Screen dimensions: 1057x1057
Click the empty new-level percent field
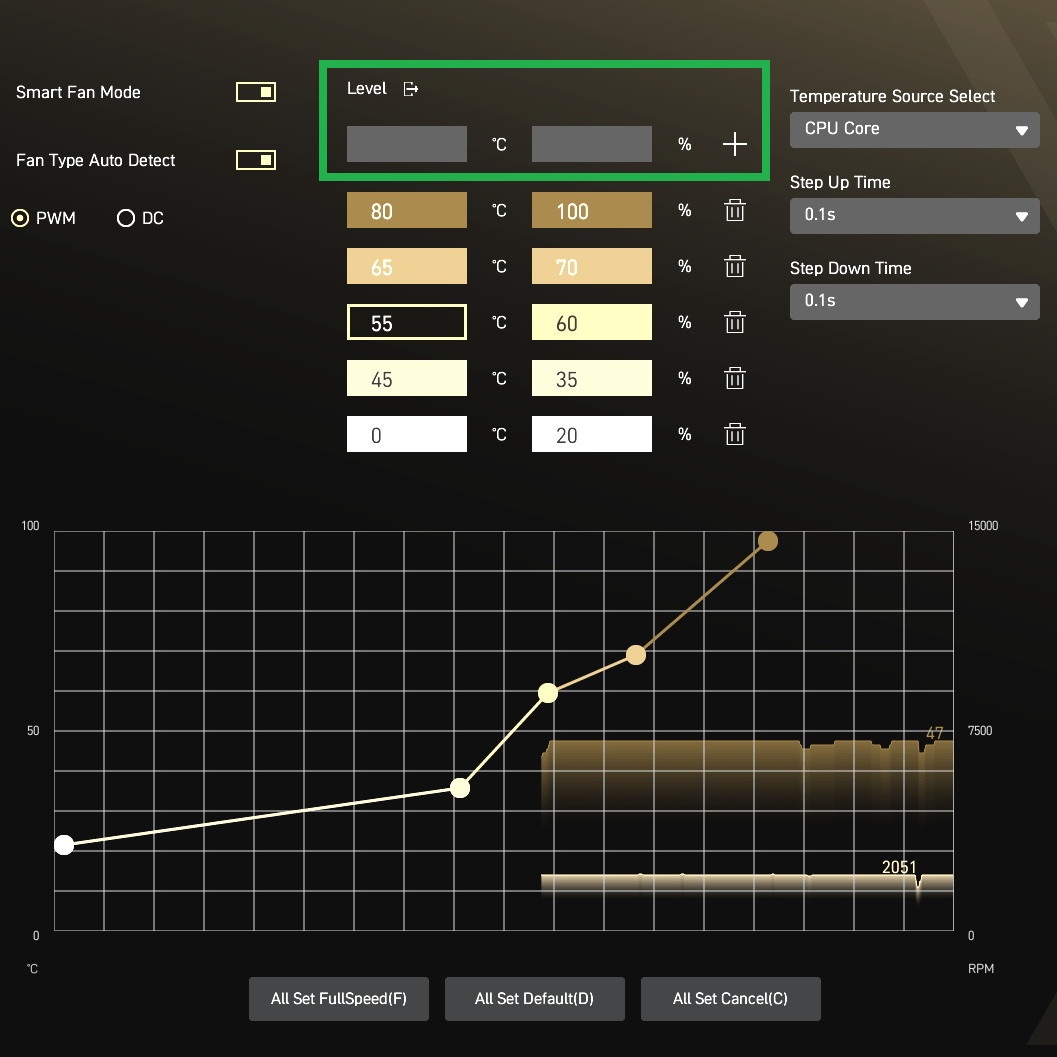pyautogui.click(x=591, y=144)
